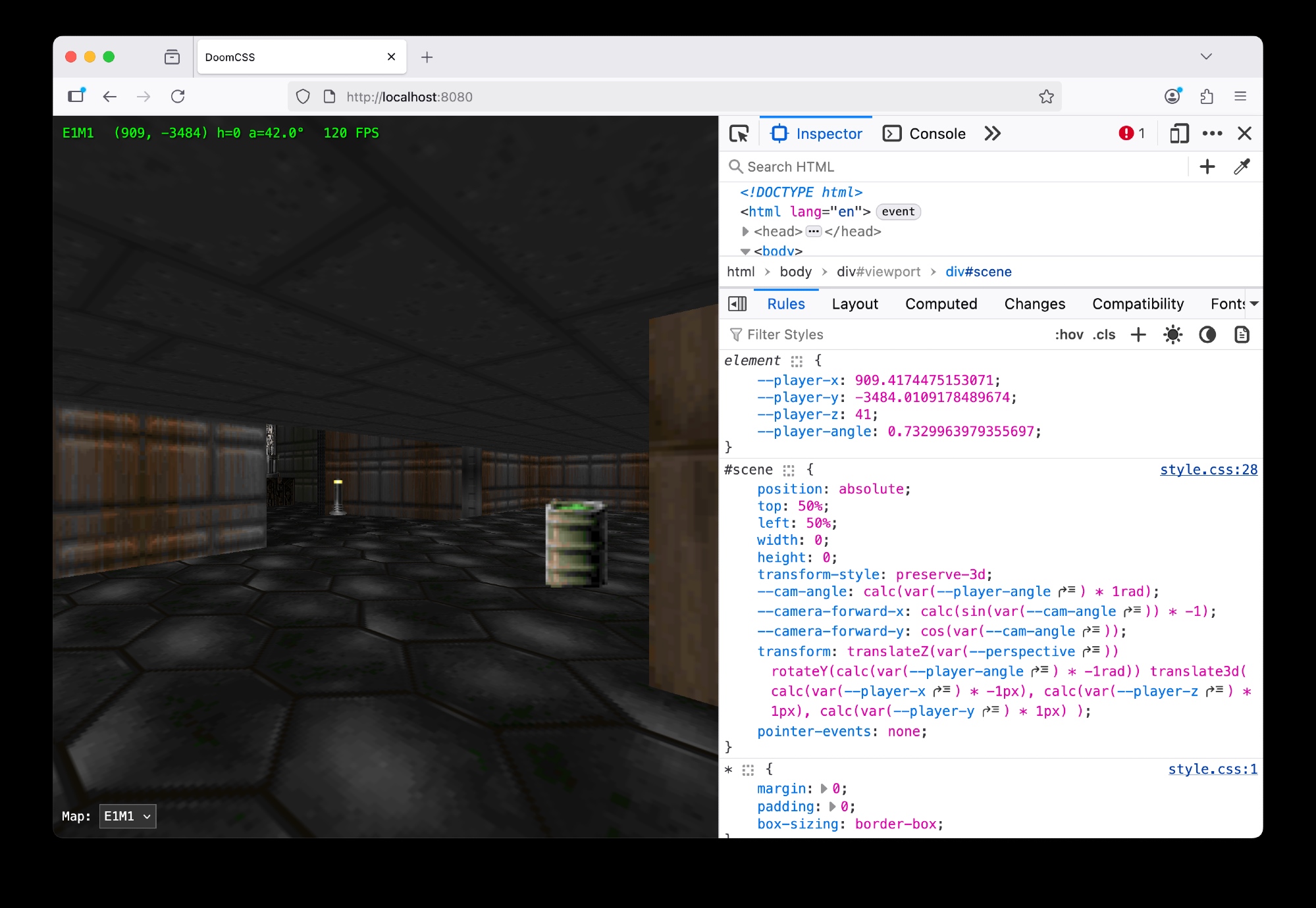This screenshot has height=908, width=1316.
Task: Toggle dark color scheme simulation
Action: point(1207,335)
